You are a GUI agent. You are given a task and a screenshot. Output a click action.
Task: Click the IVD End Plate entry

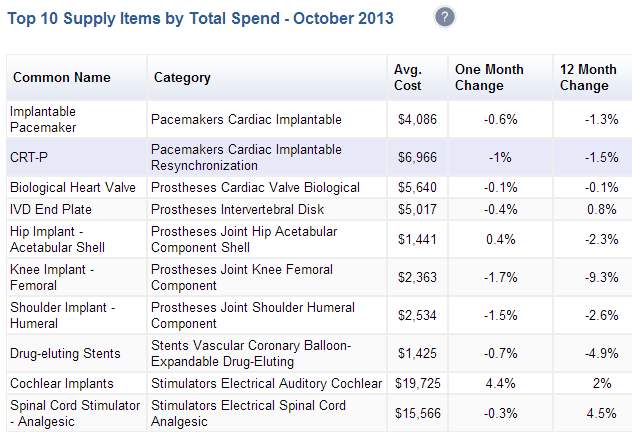tap(51, 209)
